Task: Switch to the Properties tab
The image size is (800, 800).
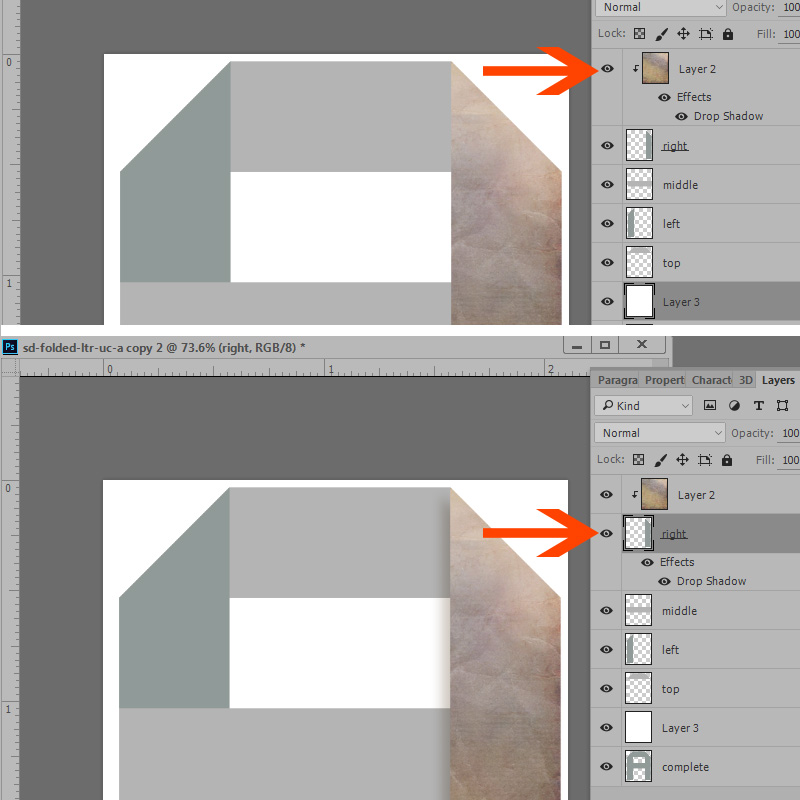Action: 664,380
